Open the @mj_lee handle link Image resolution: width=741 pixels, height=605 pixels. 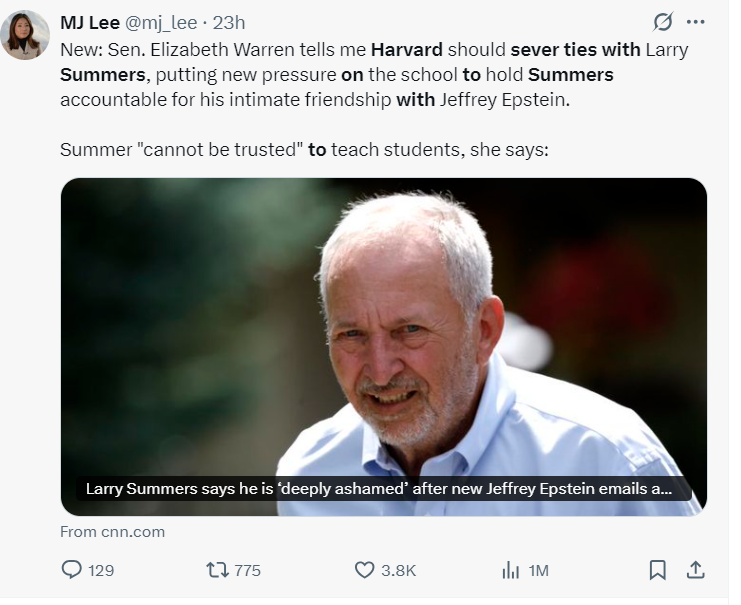[x=161, y=23]
